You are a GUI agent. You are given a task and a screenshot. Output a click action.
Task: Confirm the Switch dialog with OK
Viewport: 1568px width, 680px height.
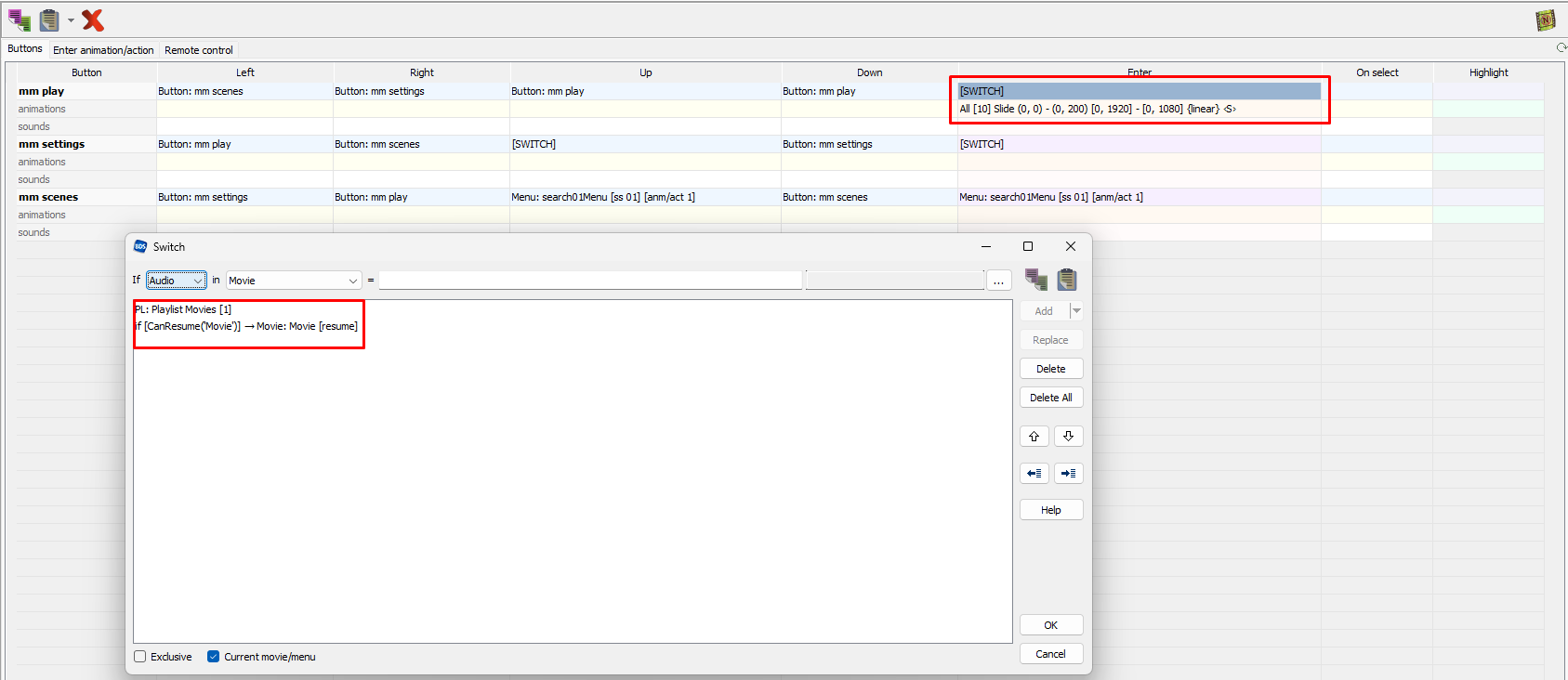pos(1051,625)
